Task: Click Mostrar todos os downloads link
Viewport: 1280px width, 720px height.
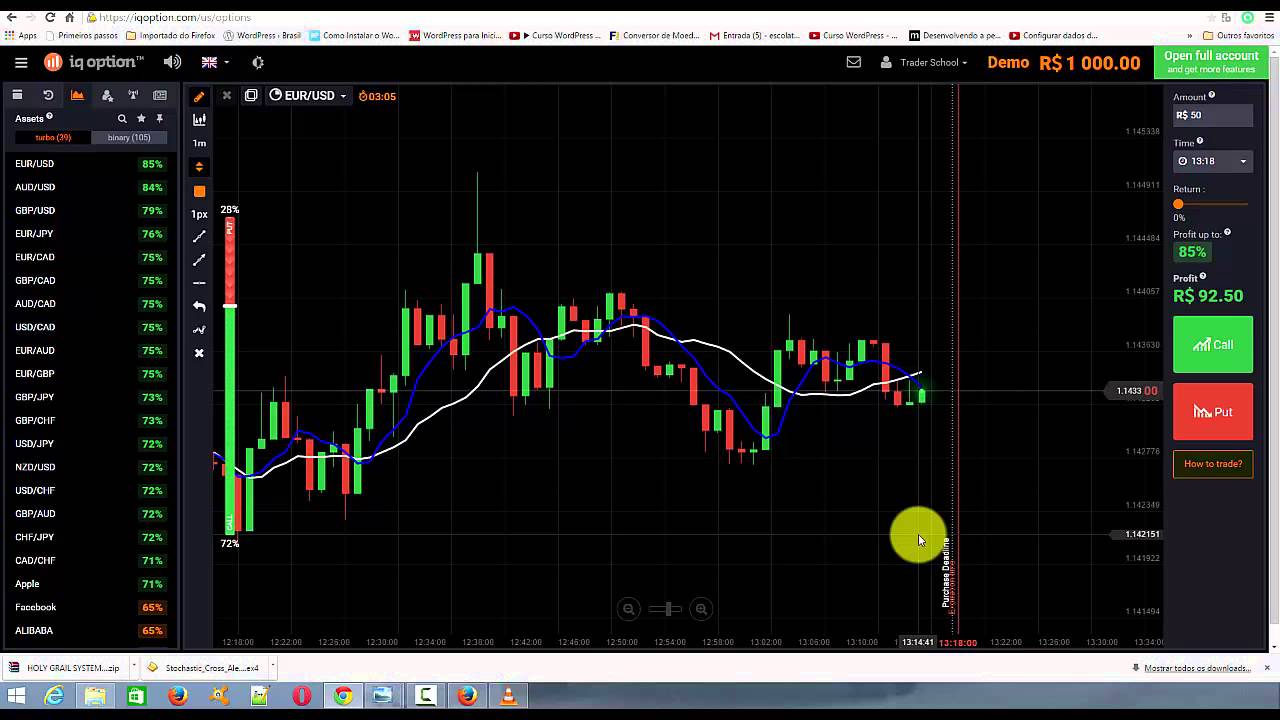Action: tap(1197, 668)
